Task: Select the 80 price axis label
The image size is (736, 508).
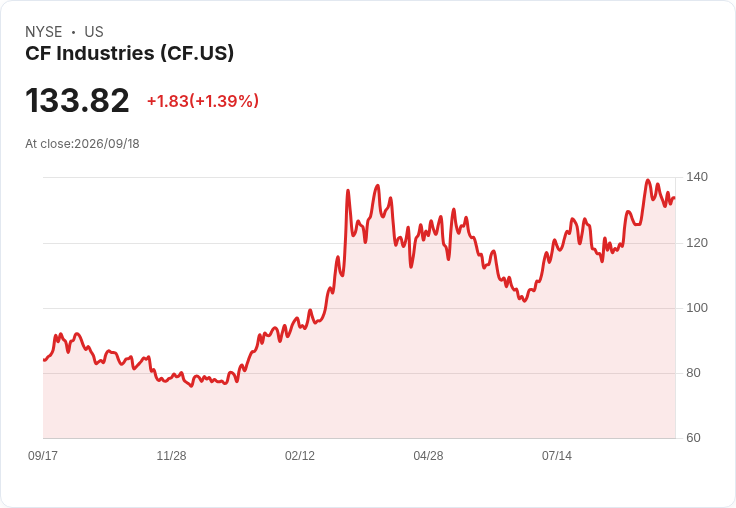Action: (693, 373)
